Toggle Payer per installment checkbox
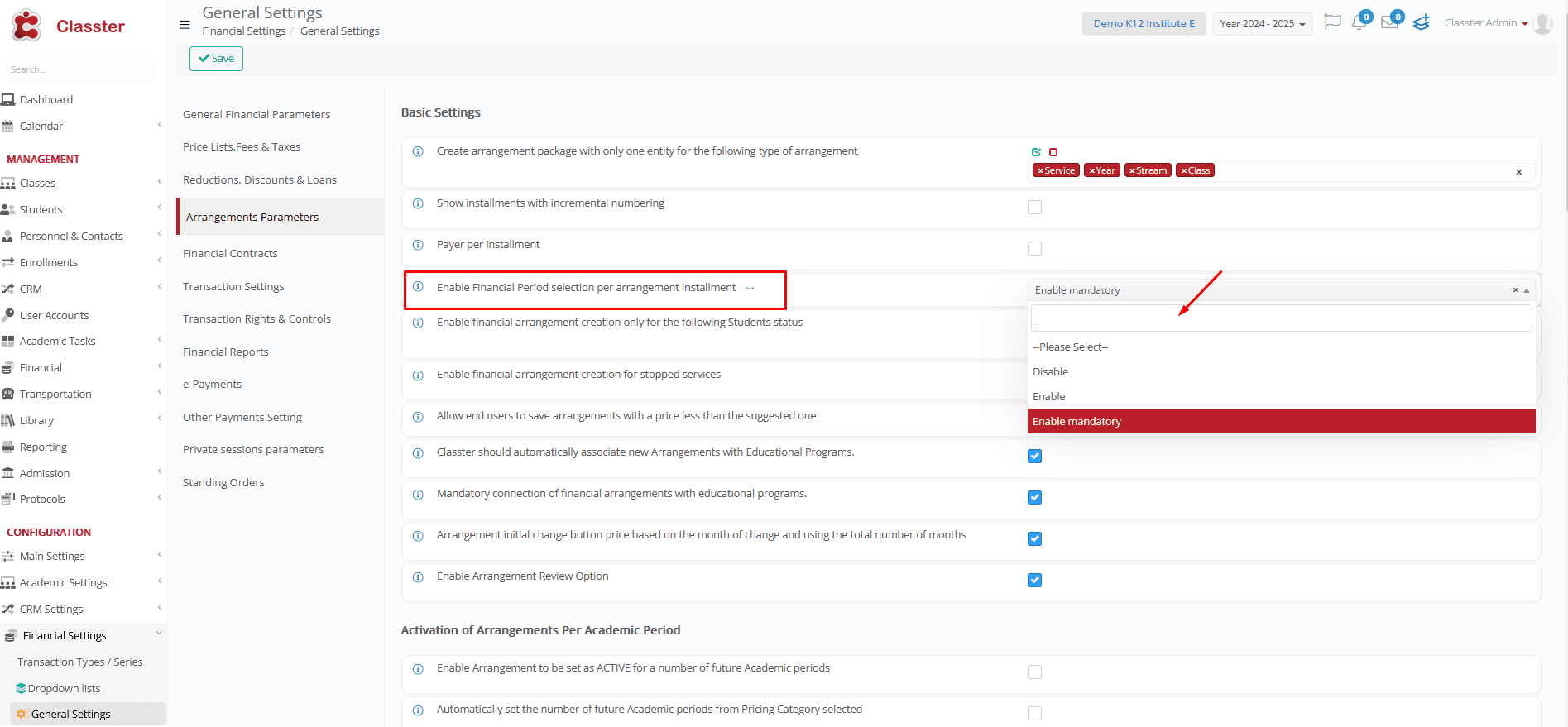 1034,249
